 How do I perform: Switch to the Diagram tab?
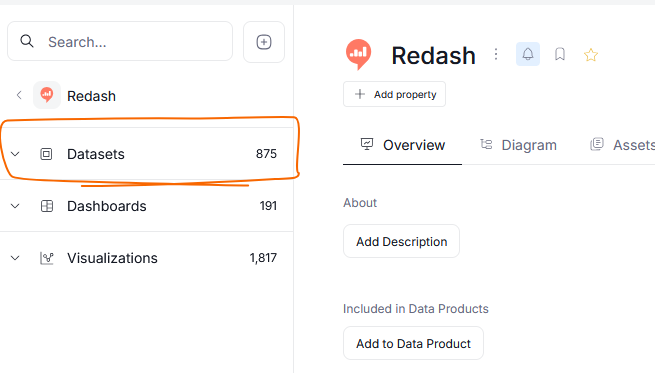point(518,145)
